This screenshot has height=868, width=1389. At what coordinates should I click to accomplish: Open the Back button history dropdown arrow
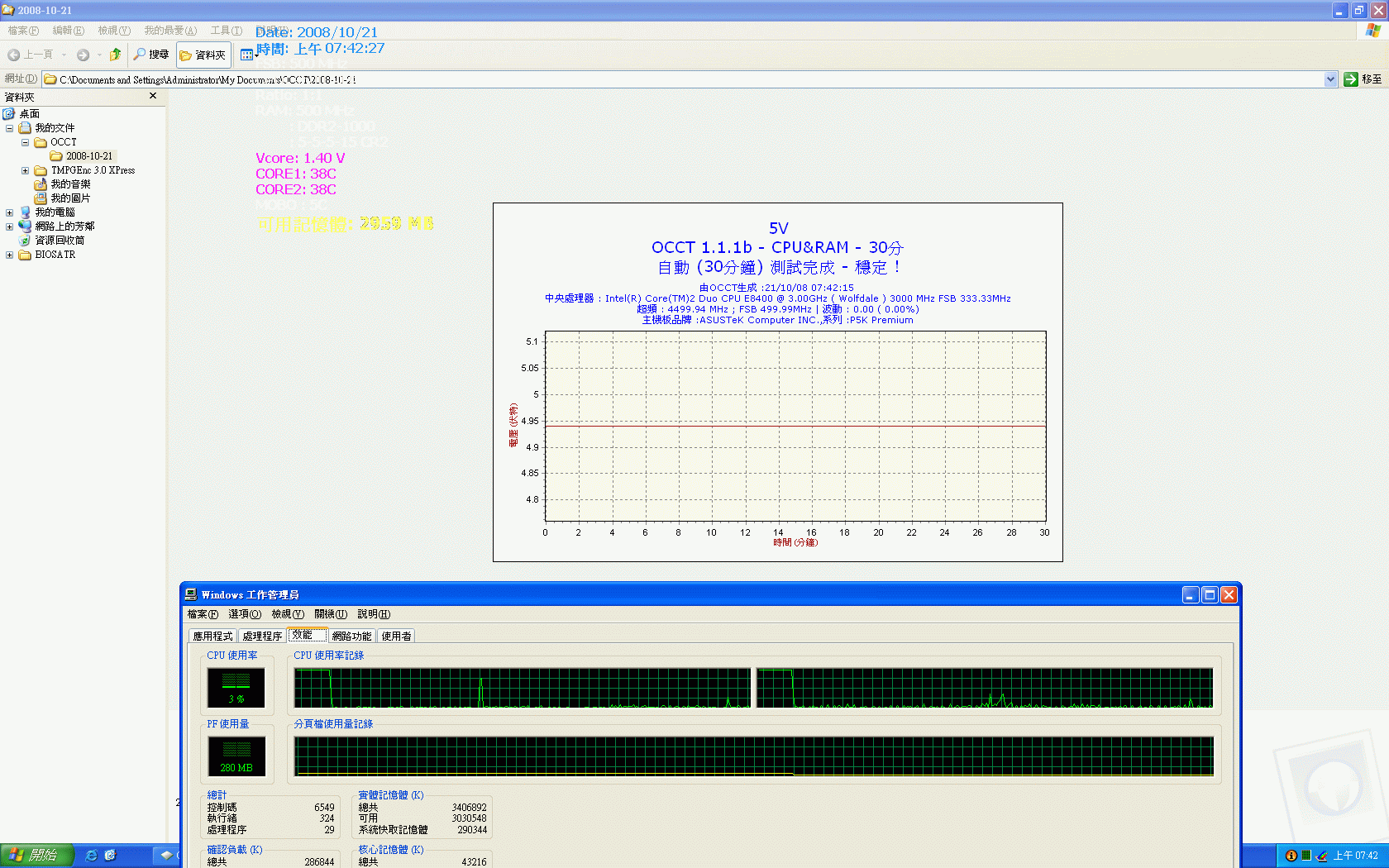pos(64,55)
